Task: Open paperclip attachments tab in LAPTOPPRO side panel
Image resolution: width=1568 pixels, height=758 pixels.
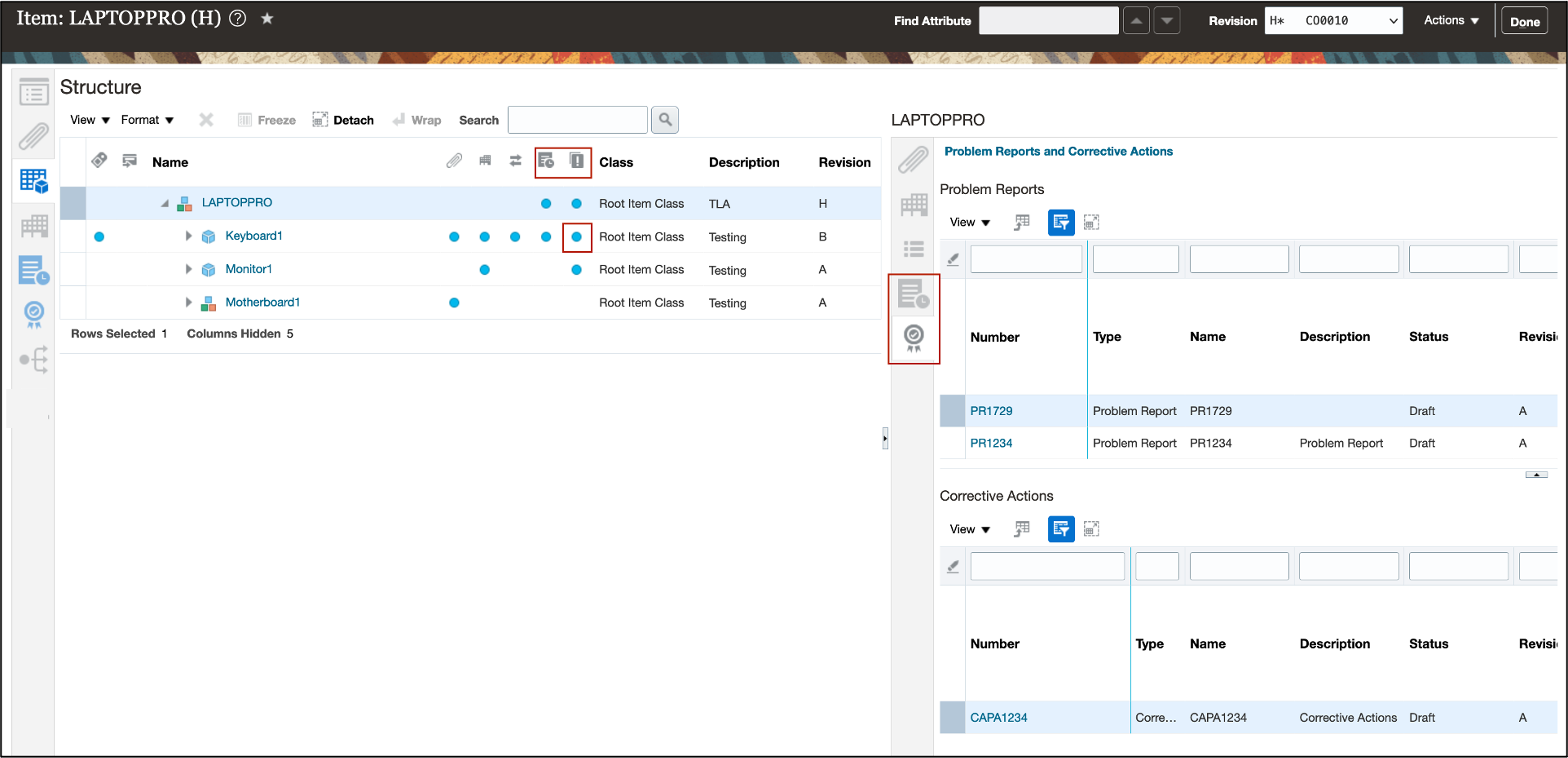Action: tap(913, 160)
